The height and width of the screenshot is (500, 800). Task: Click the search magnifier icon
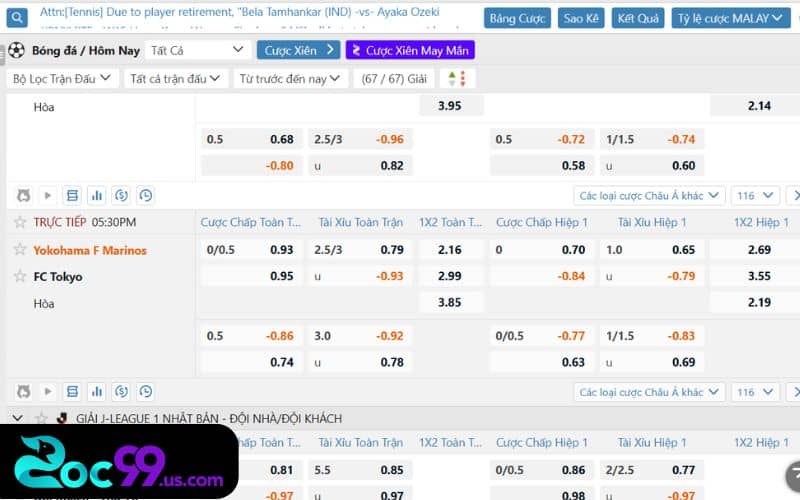point(18,17)
